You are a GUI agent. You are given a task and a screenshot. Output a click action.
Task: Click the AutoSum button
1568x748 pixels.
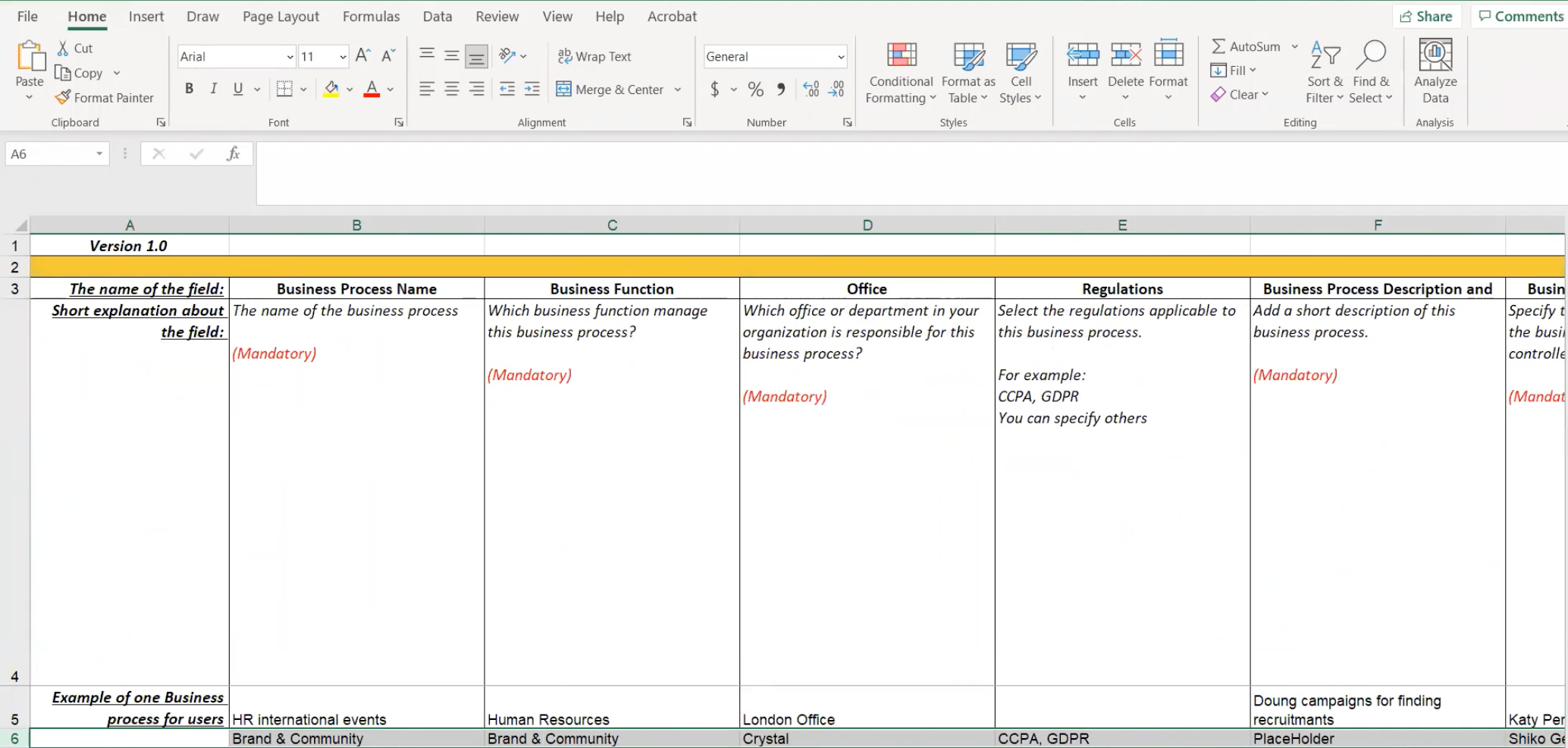[1246, 46]
